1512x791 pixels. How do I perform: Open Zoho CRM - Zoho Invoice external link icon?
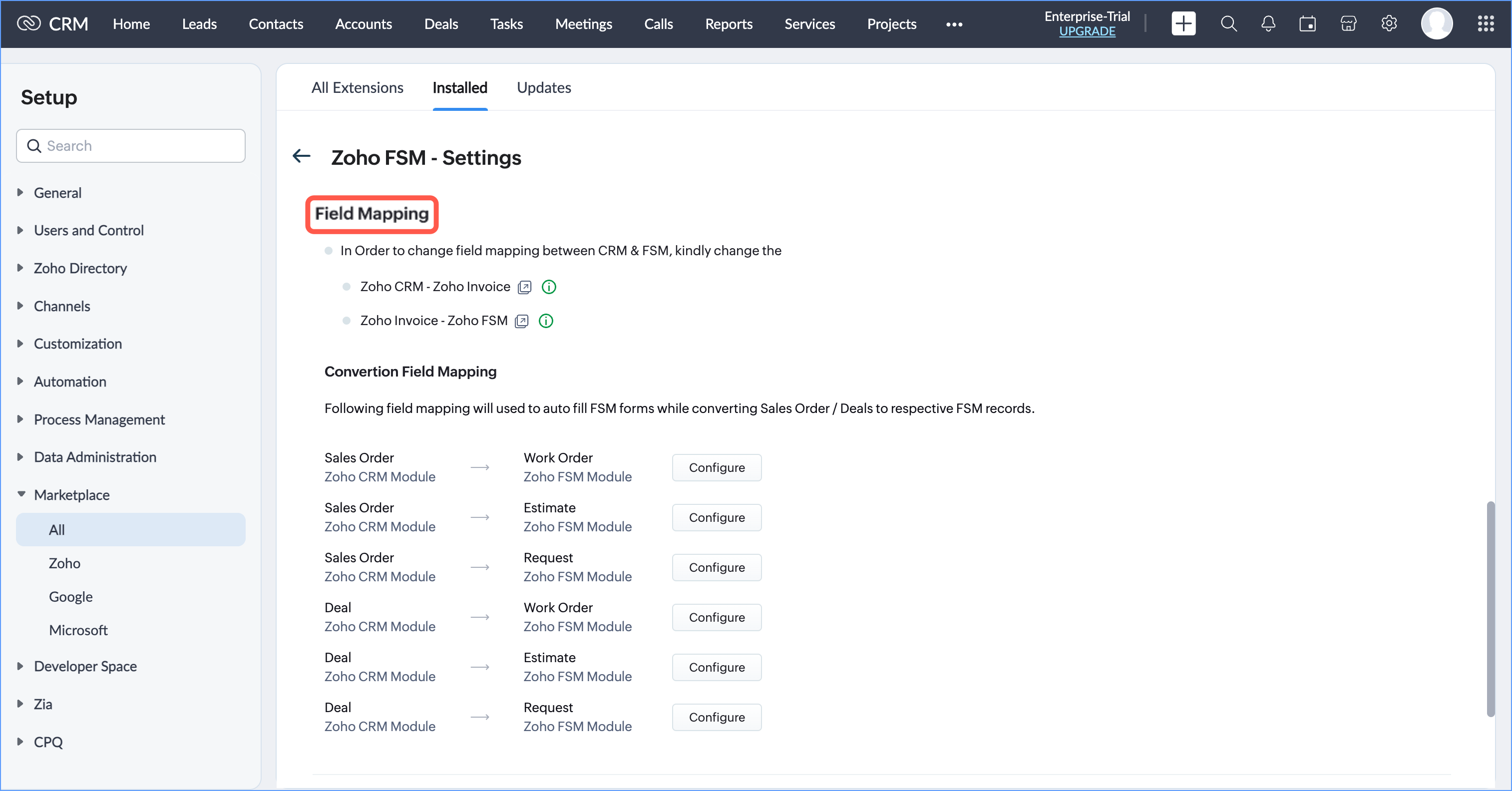524,287
